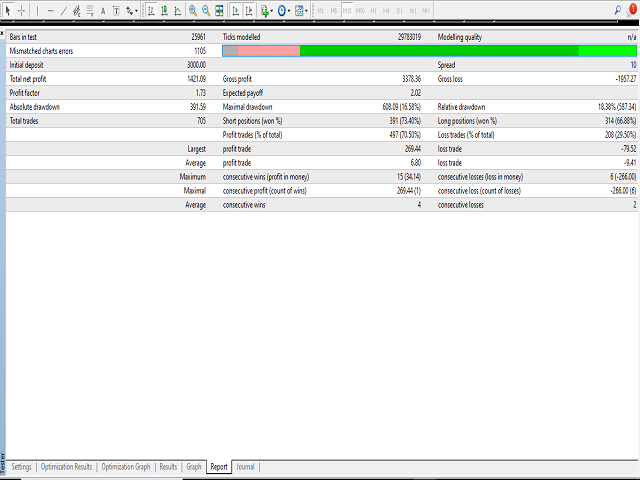Open the Journal tab

[245, 466]
